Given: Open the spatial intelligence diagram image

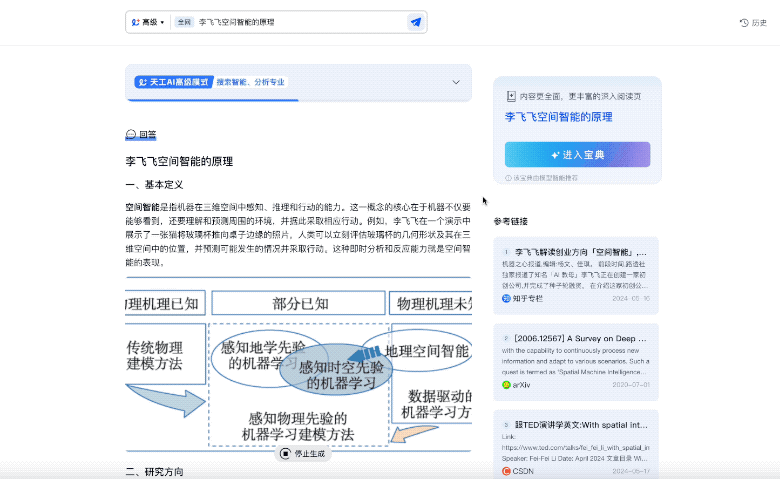Looking at the screenshot, I should pyautogui.click(x=298, y=364).
